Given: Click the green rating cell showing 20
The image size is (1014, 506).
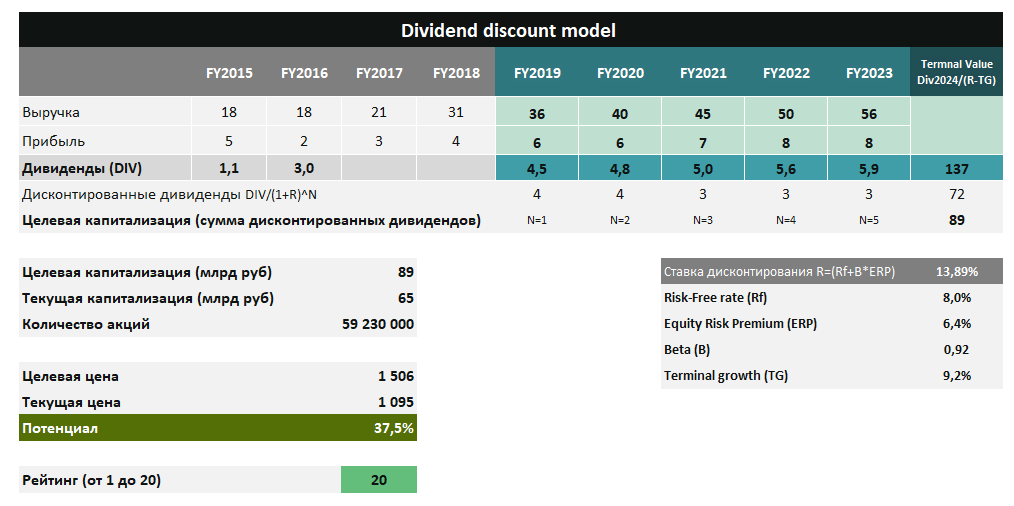Looking at the screenshot, I should (378, 480).
